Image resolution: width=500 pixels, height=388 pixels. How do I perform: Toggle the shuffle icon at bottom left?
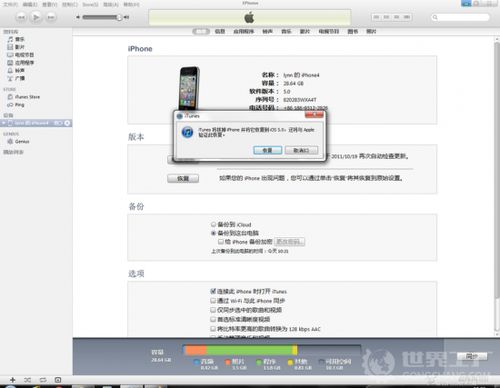pos(27,380)
